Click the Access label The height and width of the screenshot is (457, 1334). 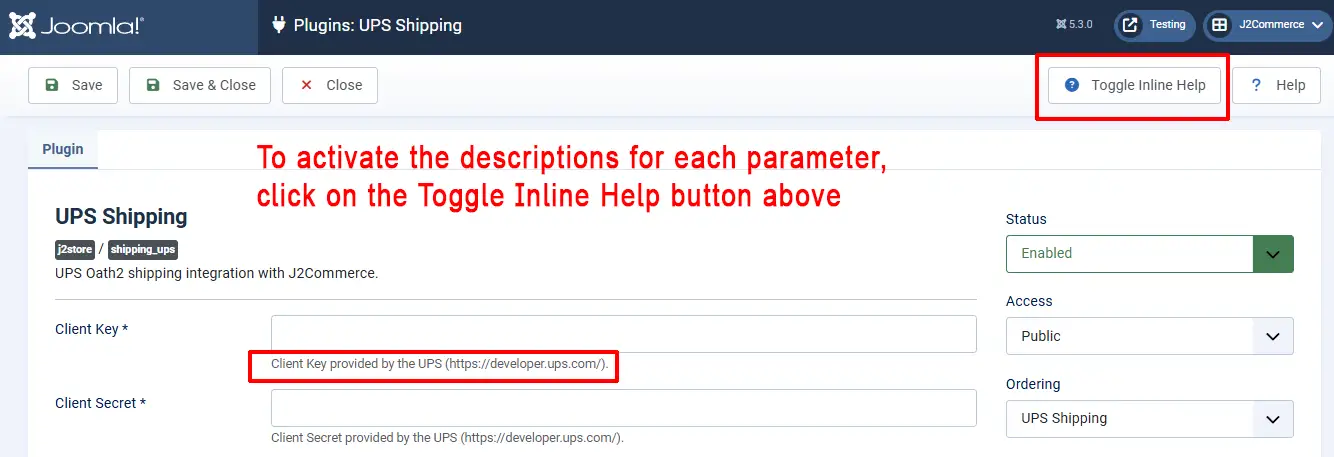click(x=1029, y=301)
